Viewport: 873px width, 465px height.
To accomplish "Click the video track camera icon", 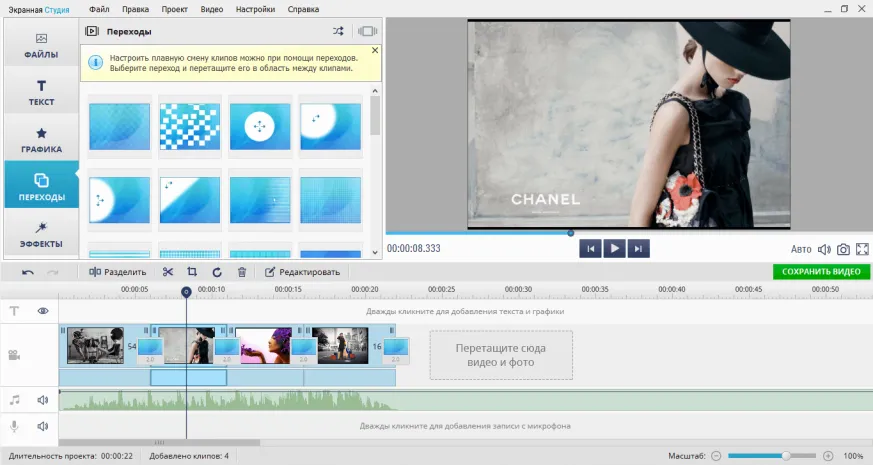I will click(x=14, y=355).
